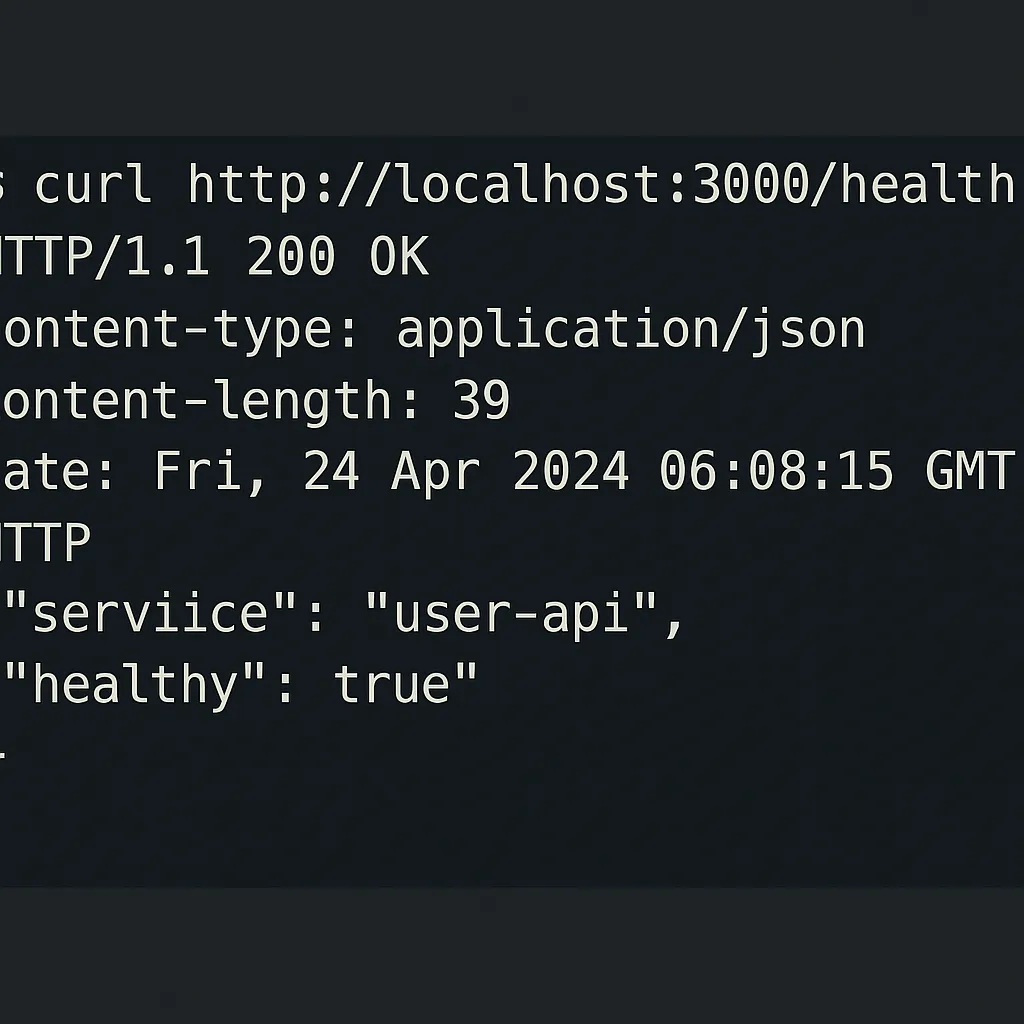Click the 200 status code

291,255
